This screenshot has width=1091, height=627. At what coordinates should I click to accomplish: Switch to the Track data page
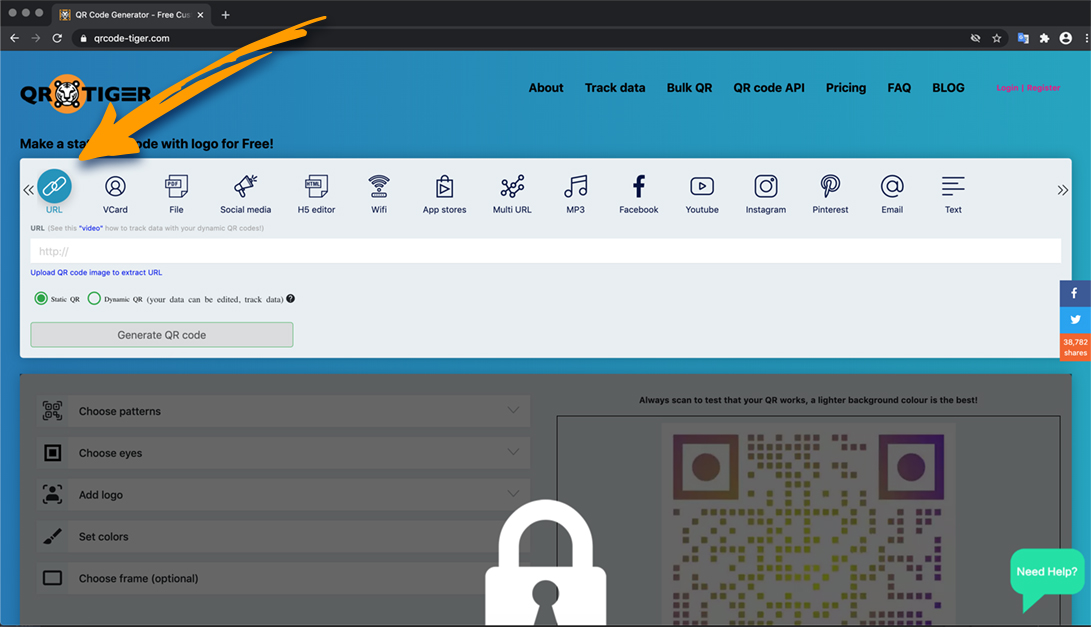tap(614, 88)
